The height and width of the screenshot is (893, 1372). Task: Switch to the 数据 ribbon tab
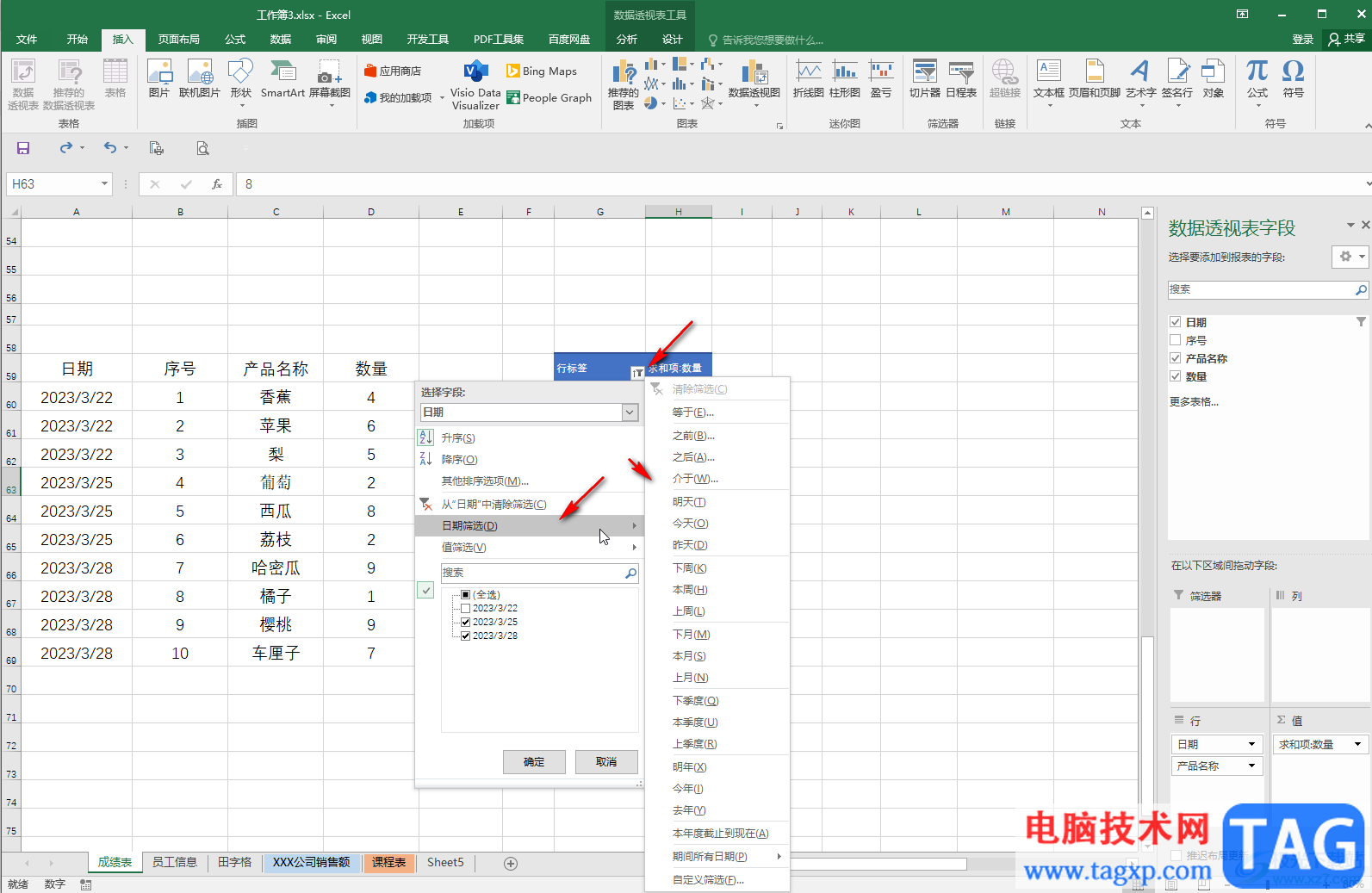click(x=281, y=40)
